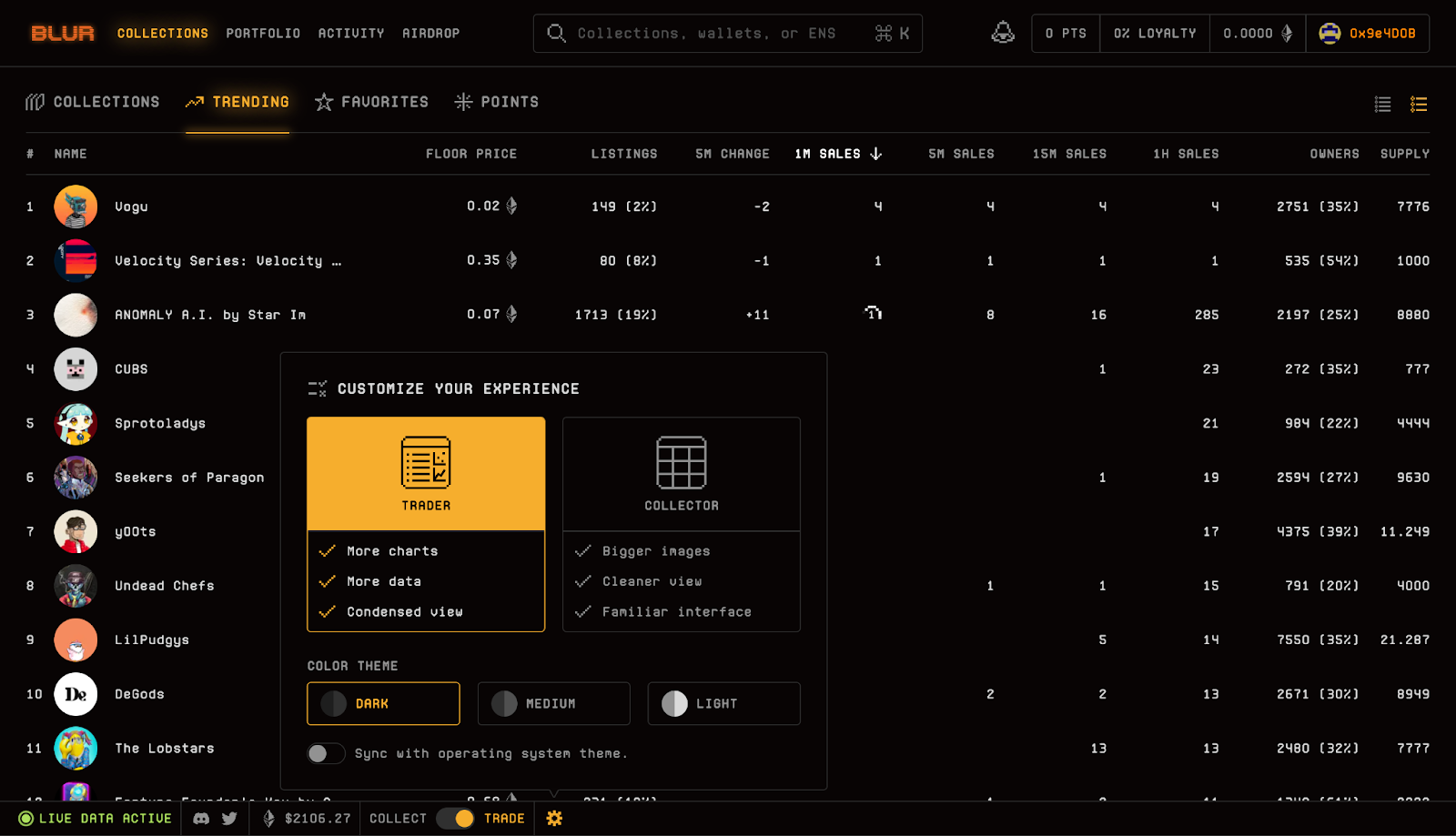Open Activity in top navigation
Viewport: 1456px width, 836px height.
(x=351, y=34)
